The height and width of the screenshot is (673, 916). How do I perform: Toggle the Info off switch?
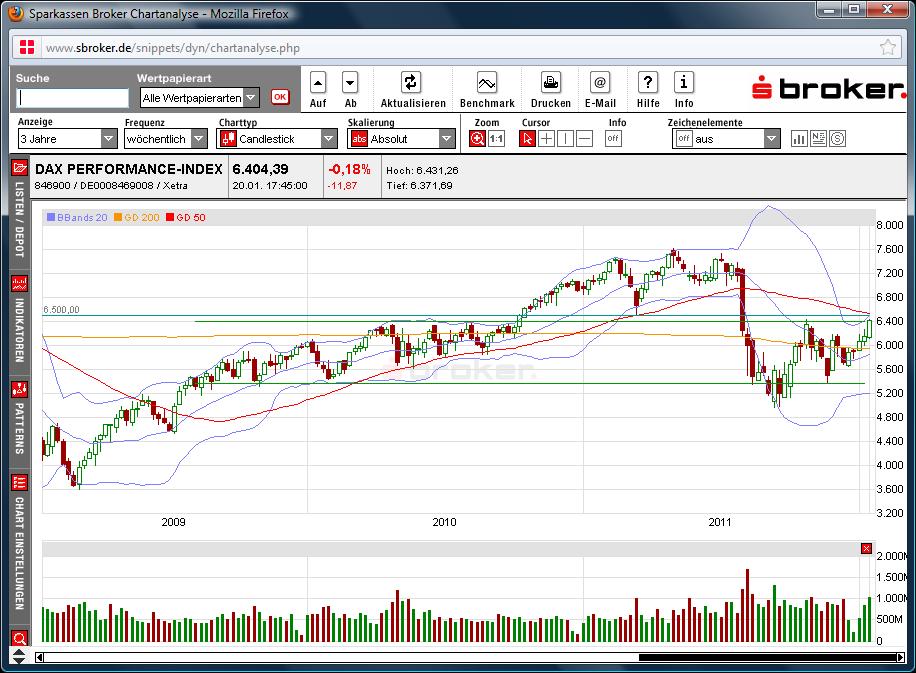[x=613, y=140]
